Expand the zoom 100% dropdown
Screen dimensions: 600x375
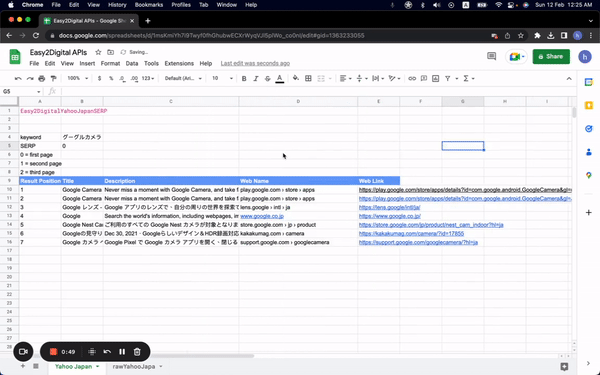(77, 78)
